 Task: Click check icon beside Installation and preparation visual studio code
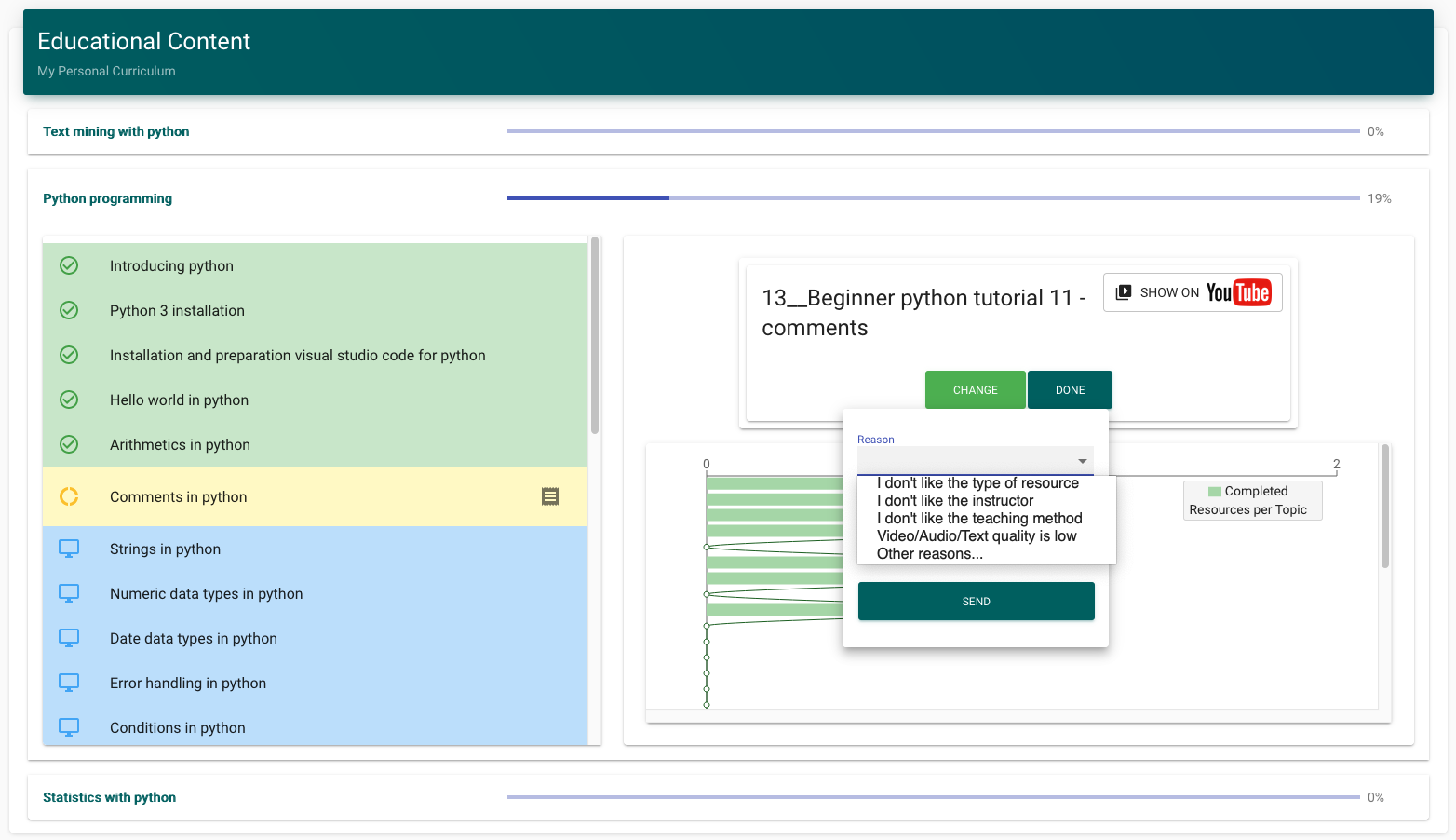point(69,355)
